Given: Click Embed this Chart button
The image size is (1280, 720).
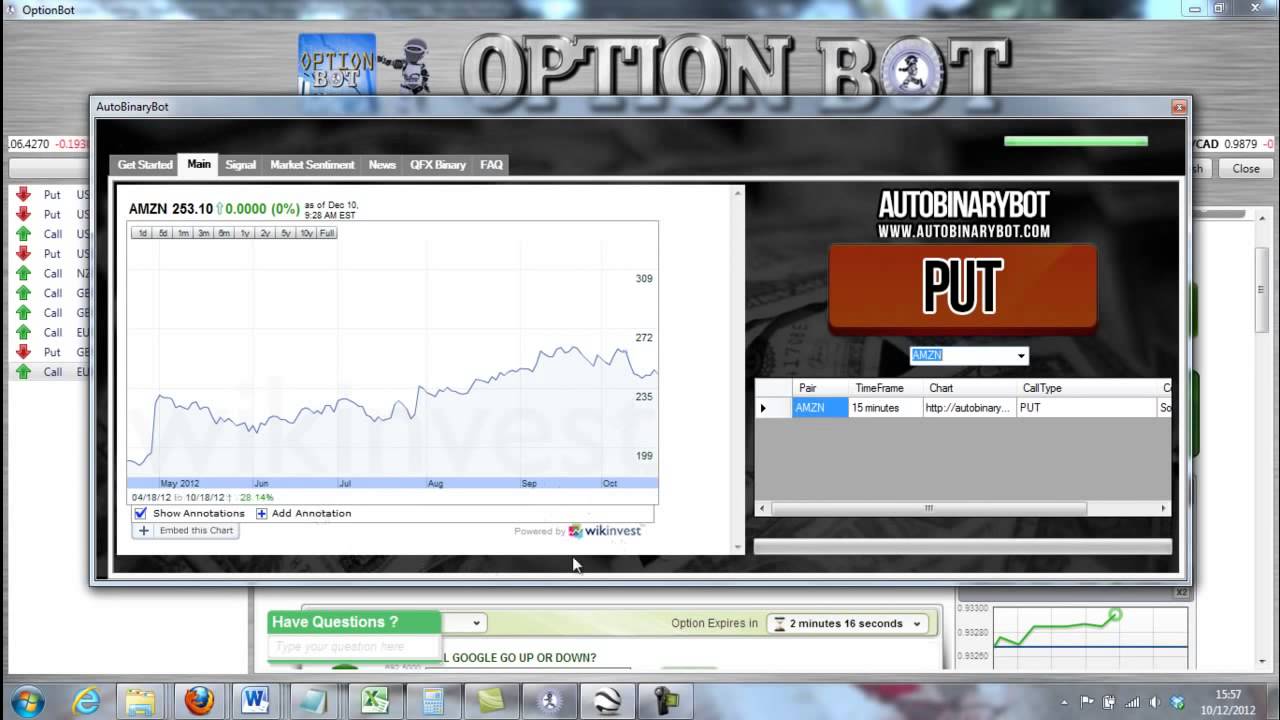Looking at the screenshot, I should [186, 531].
